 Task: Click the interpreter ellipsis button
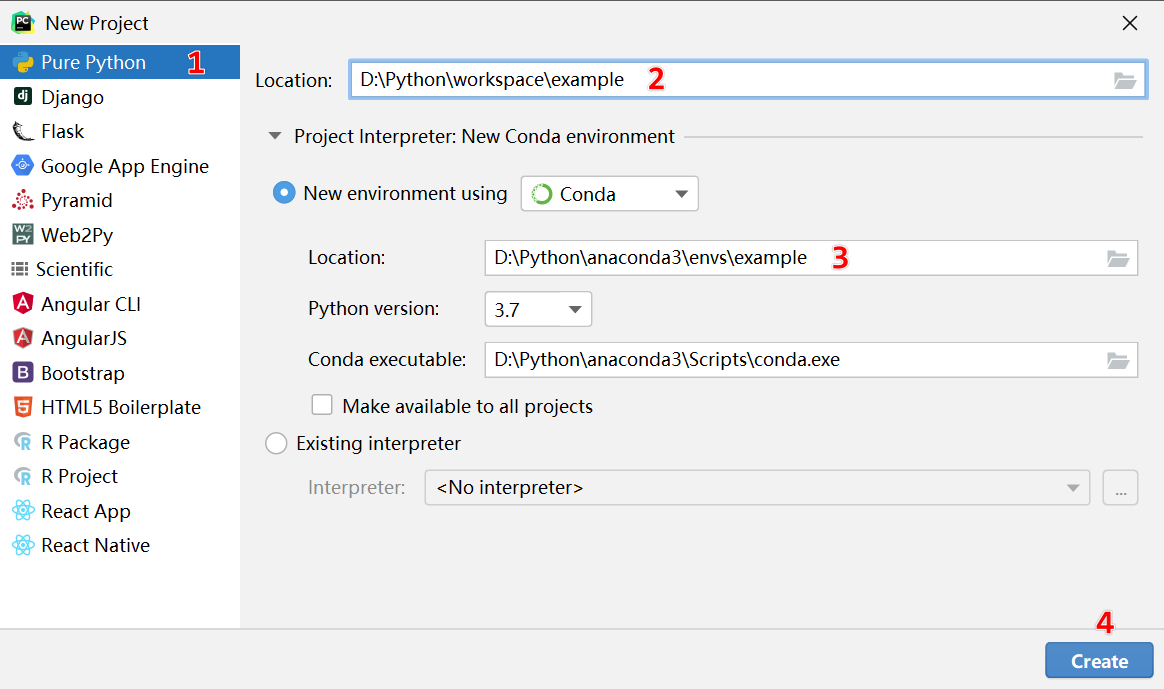(x=1120, y=488)
